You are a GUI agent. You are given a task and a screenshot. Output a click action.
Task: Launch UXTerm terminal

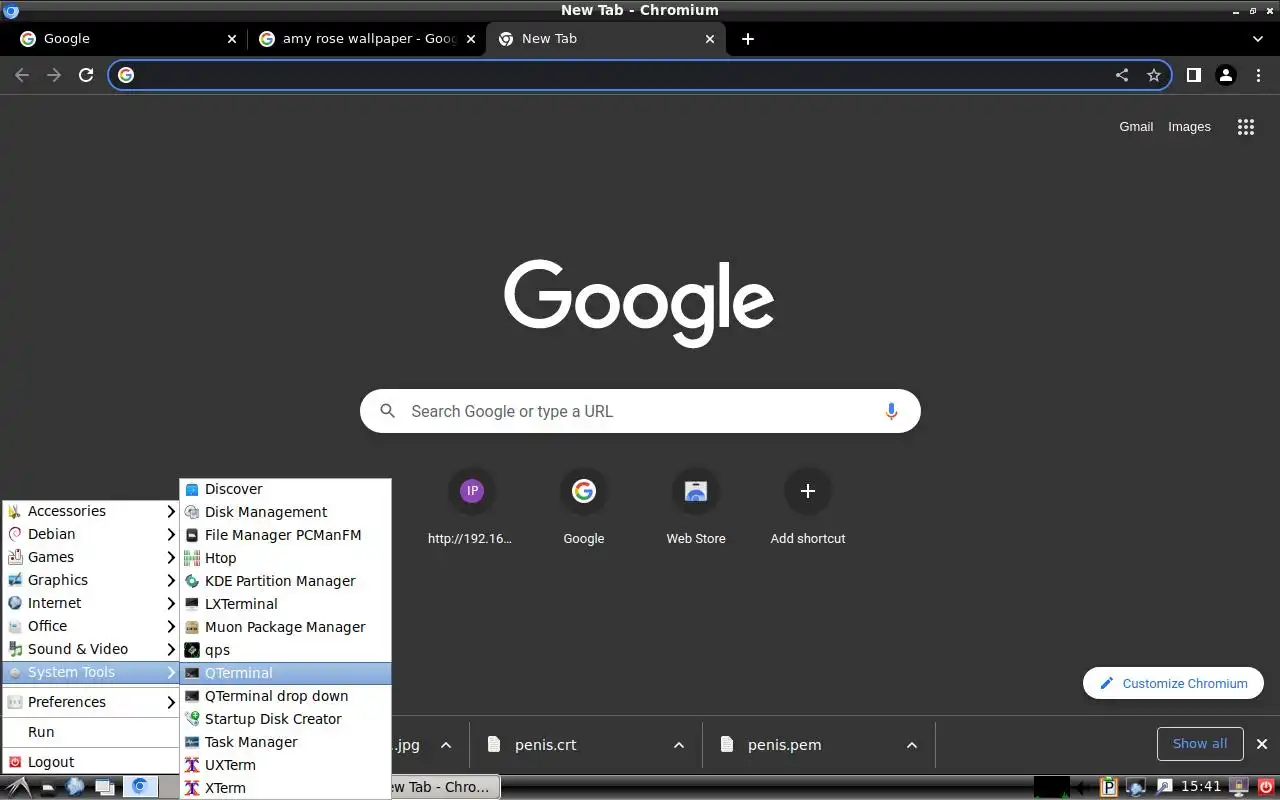click(285, 765)
